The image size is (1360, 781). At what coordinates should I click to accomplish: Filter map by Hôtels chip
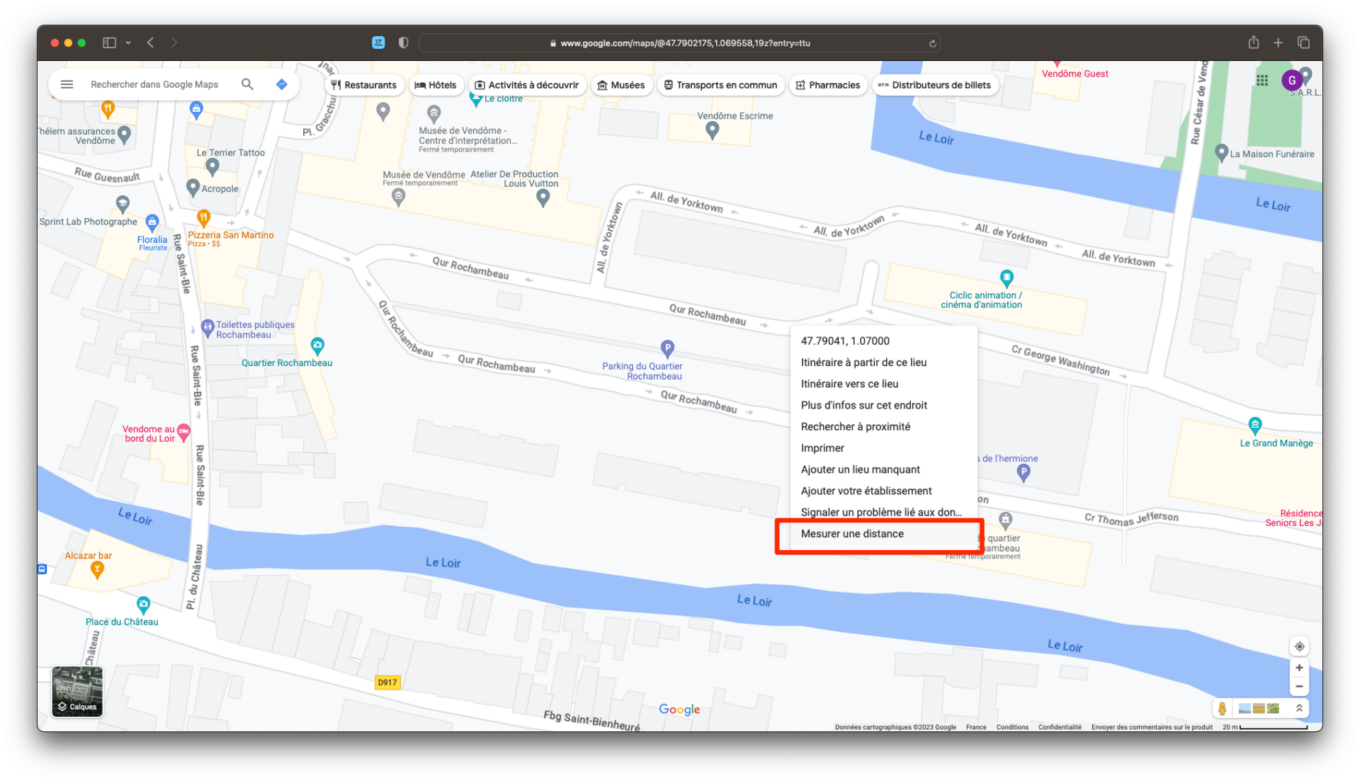435,85
